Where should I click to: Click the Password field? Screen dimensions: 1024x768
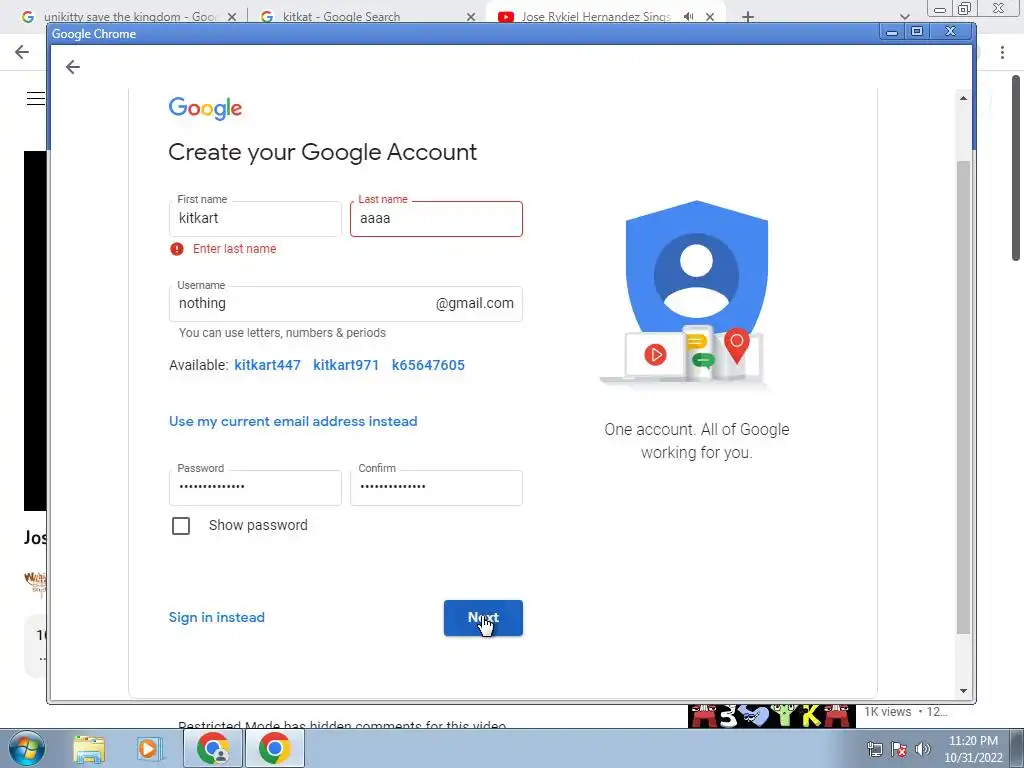tap(255, 488)
